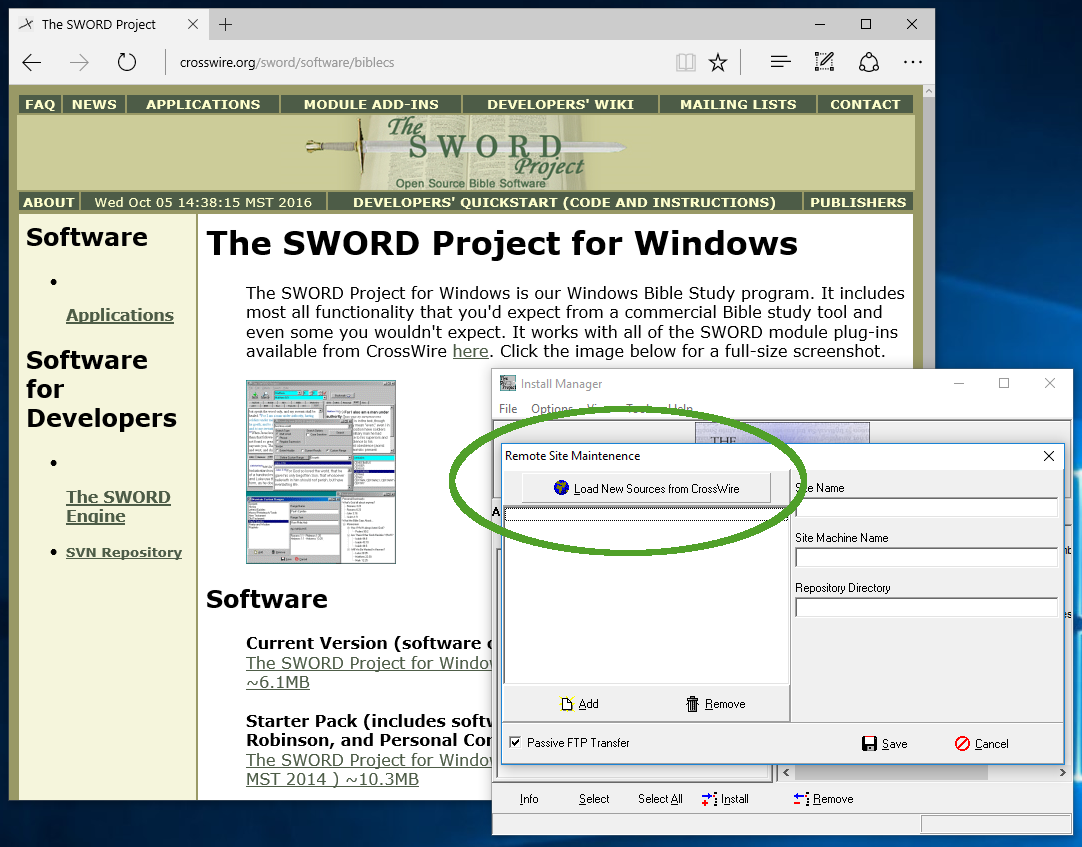
Task: Click inside the Site Machine Name field
Action: [x=926, y=557]
